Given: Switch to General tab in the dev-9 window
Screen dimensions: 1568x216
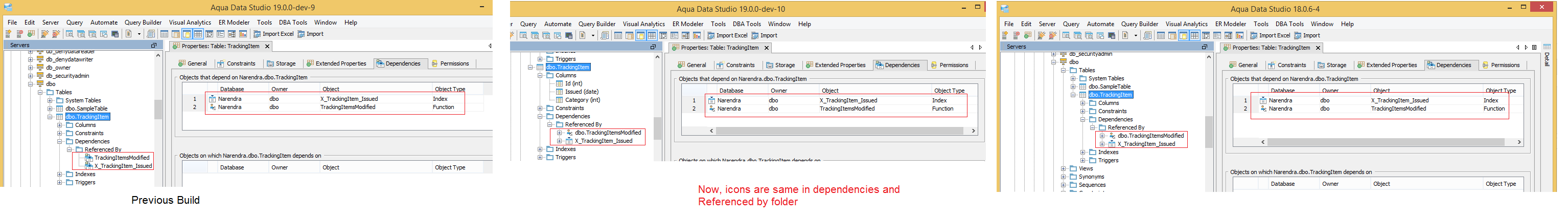Looking at the screenshot, I should point(192,63).
